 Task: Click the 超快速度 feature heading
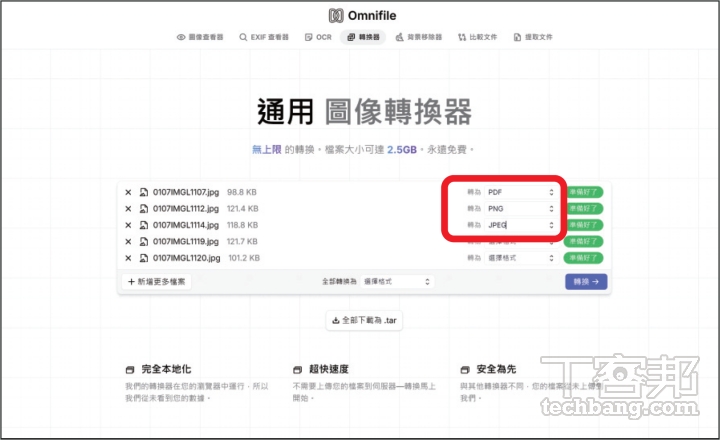tap(329, 369)
